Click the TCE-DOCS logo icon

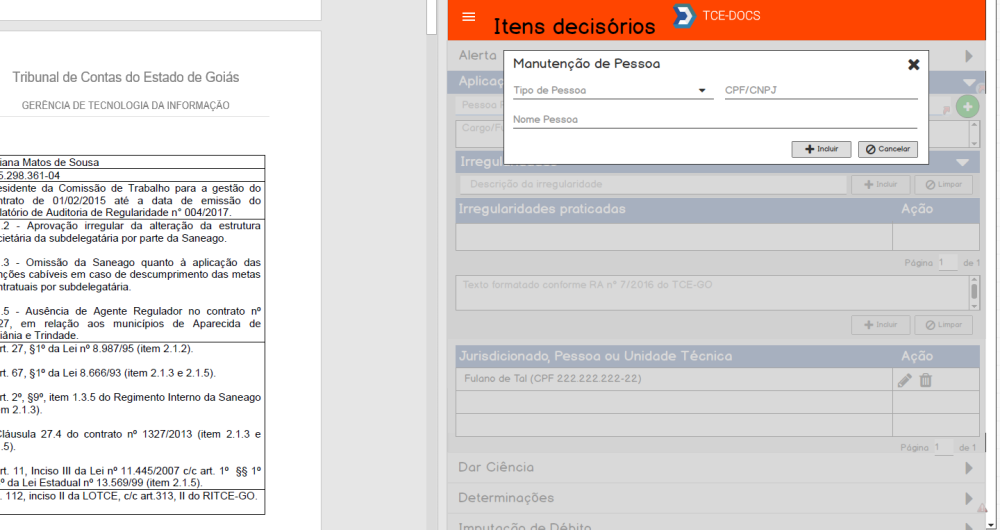(x=684, y=17)
